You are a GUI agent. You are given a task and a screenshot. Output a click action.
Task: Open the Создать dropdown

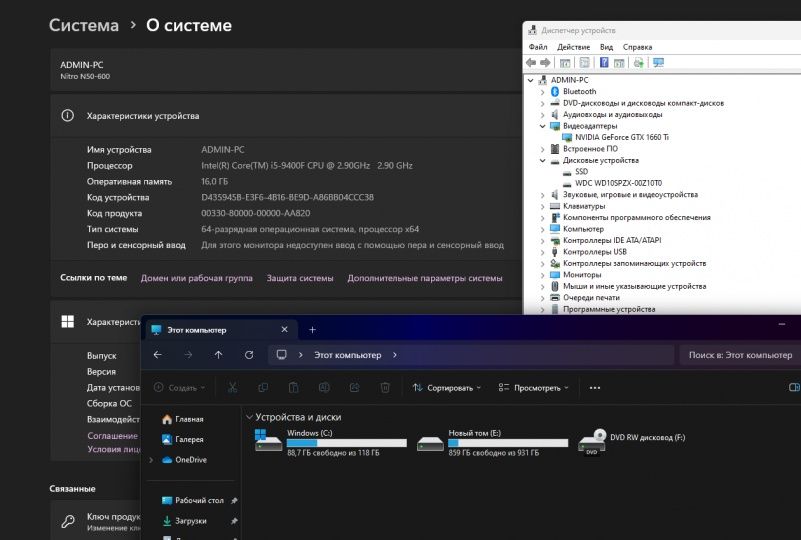179,388
